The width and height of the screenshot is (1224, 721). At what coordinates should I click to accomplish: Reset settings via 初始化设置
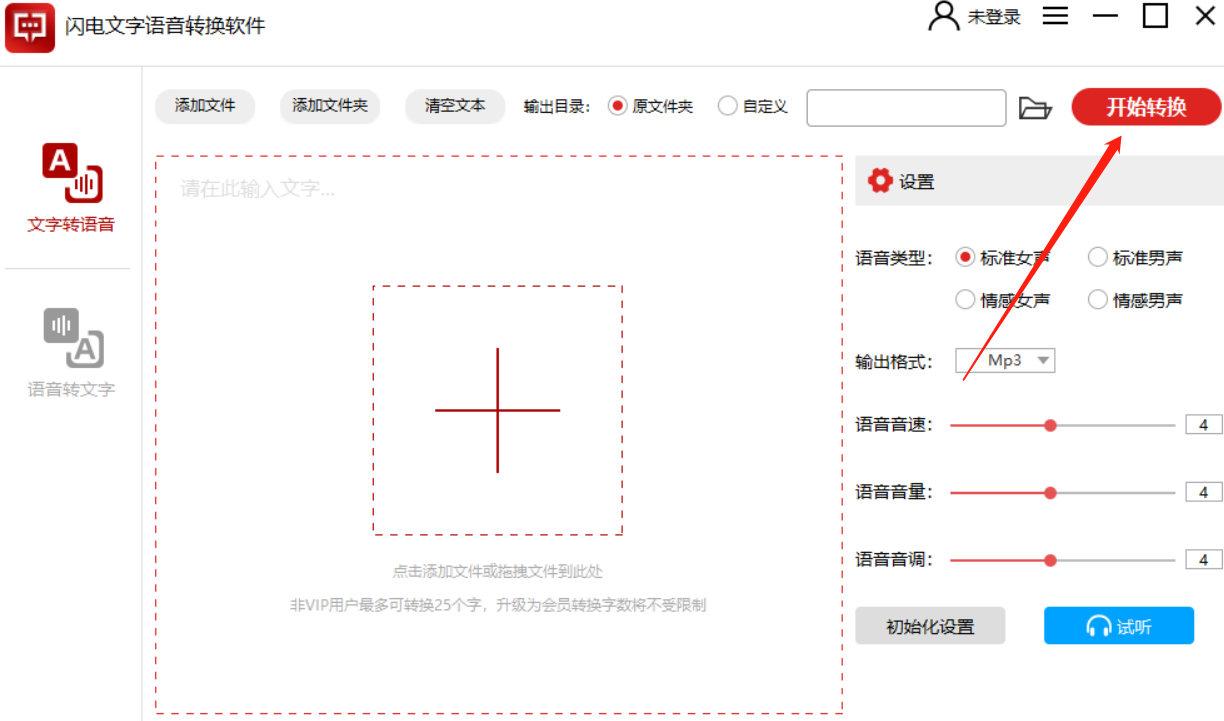click(930, 627)
